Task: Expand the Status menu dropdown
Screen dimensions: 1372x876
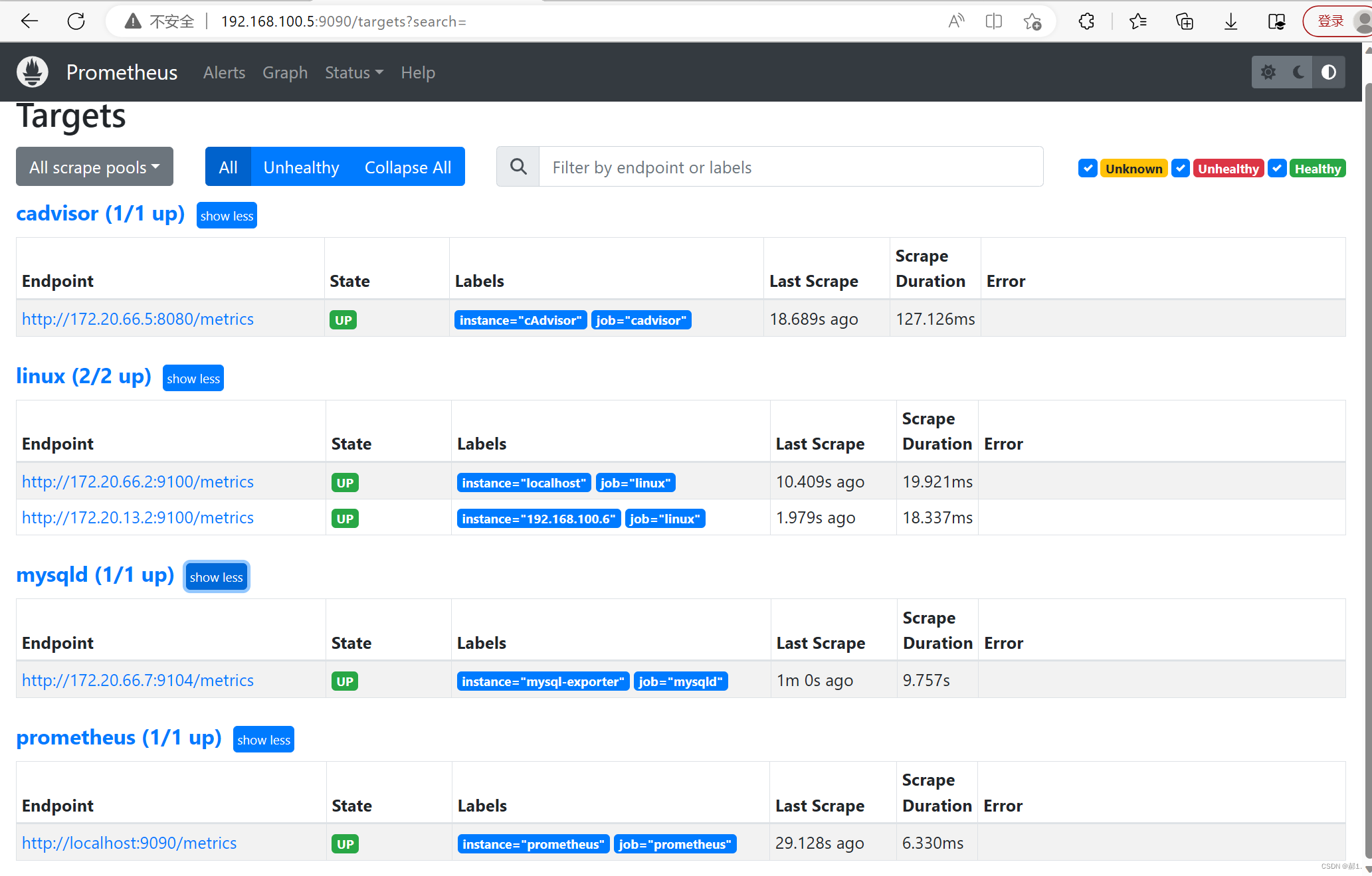Action: point(353,72)
